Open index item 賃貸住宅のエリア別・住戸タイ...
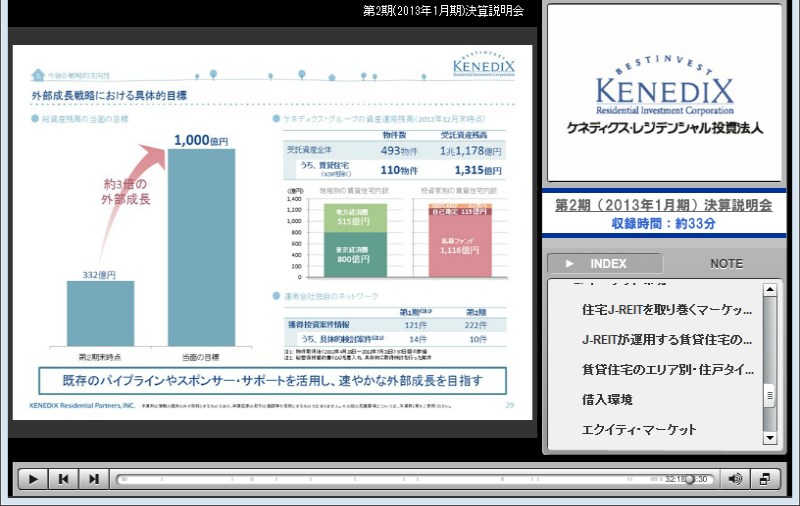The image size is (800, 506). coord(667,370)
